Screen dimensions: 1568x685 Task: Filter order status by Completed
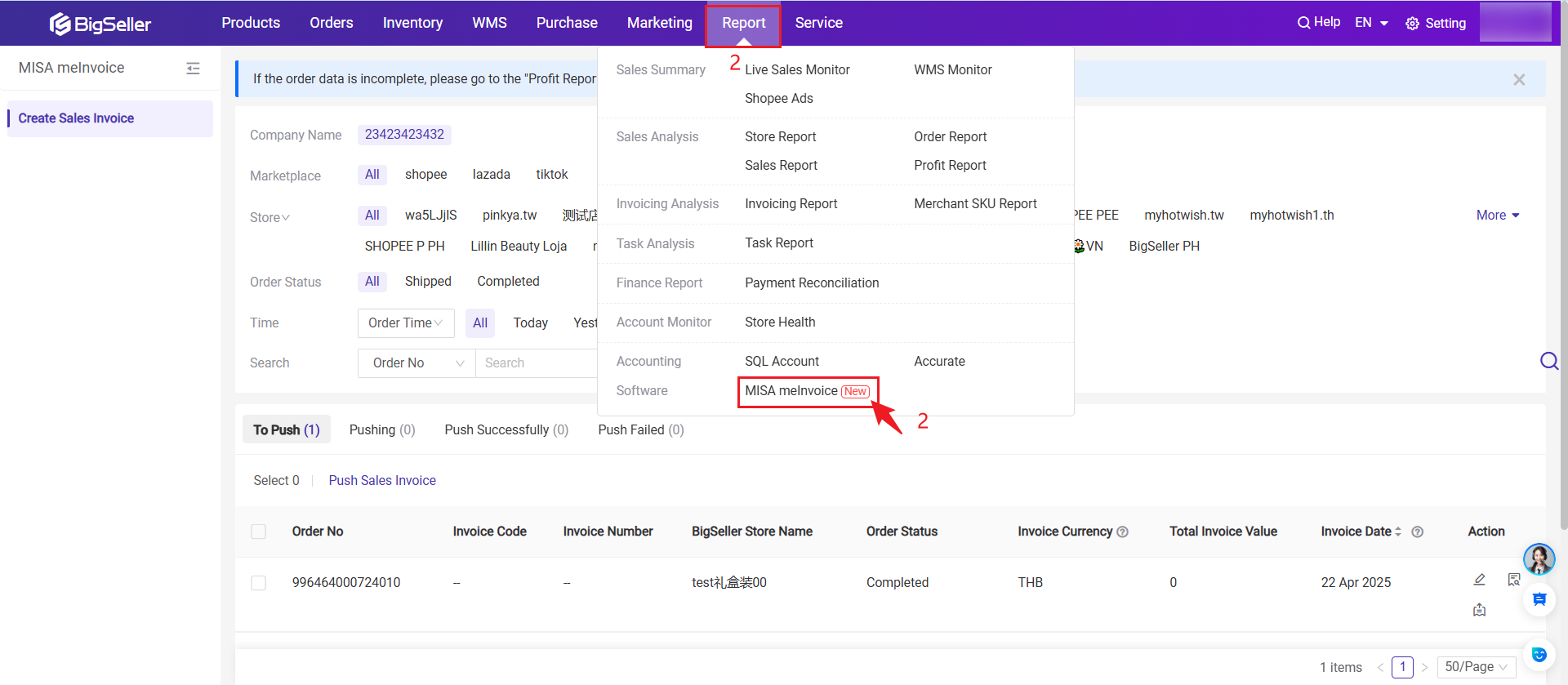[x=508, y=282]
